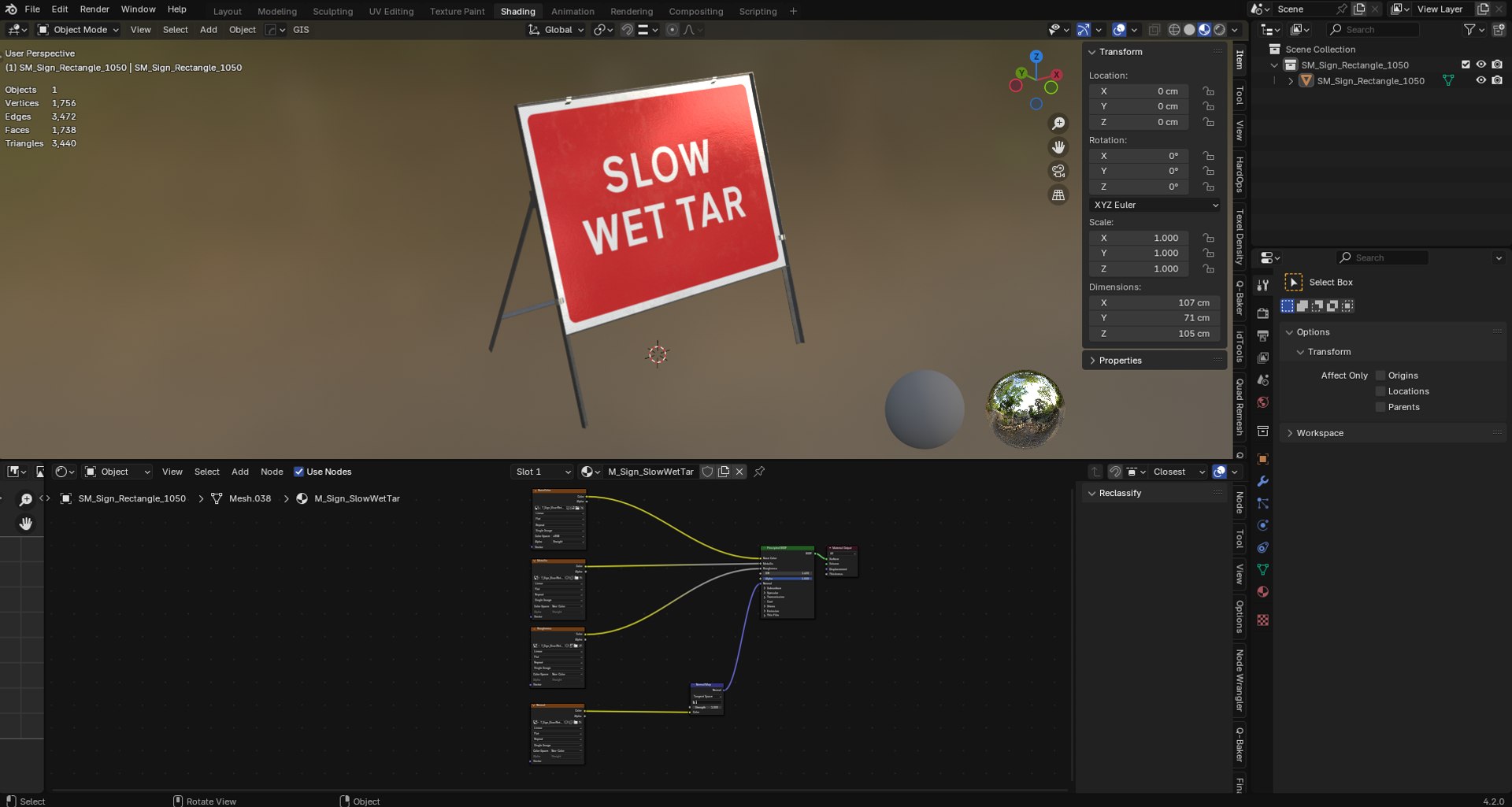The height and width of the screenshot is (807, 1512).
Task: Open Material properties sphere tab
Action: (1263, 591)
